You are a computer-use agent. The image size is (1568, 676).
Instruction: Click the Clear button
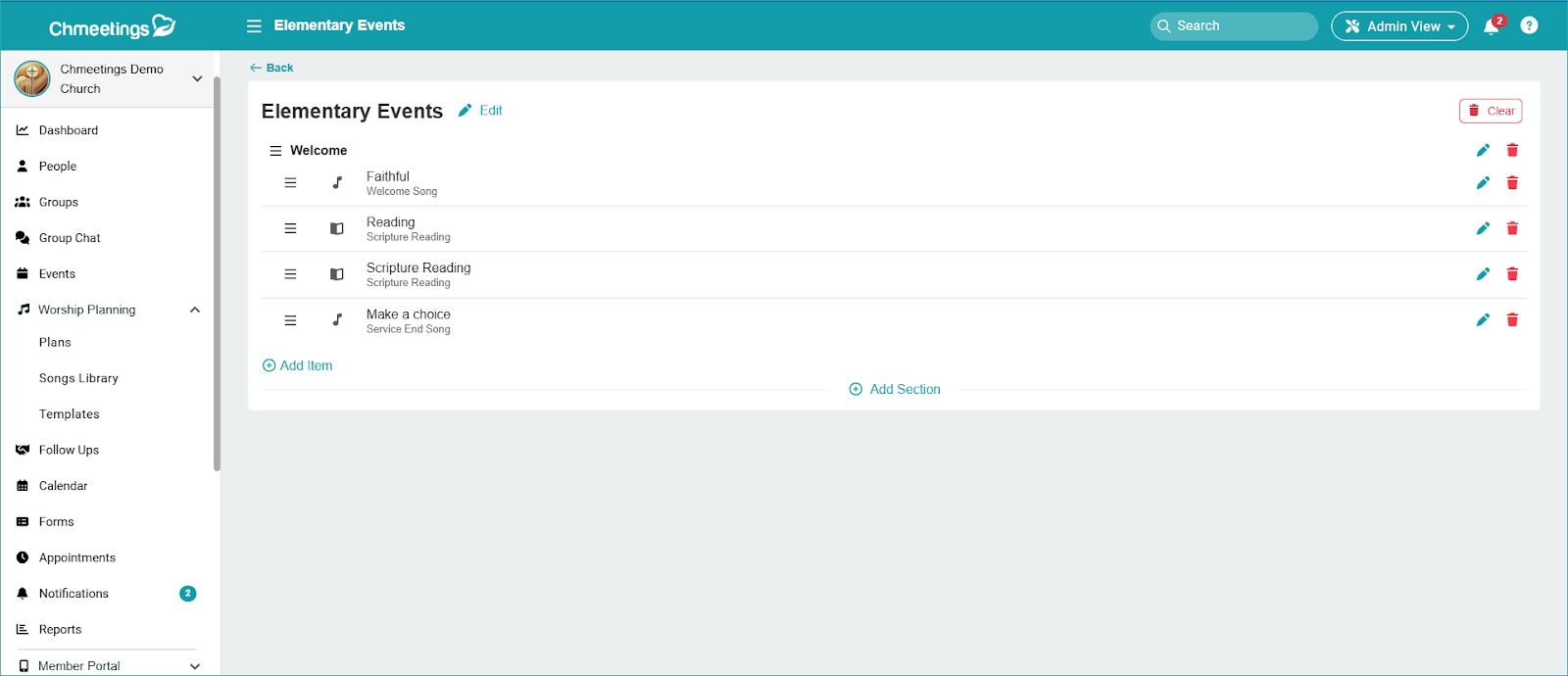tap(1490, 111)
